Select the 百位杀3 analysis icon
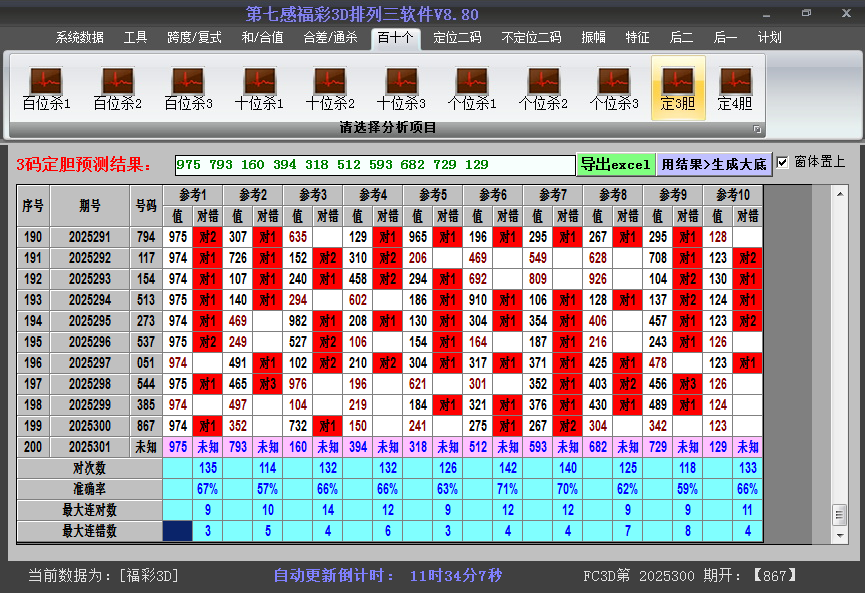 pyautogui.click(x=188, y=88)
